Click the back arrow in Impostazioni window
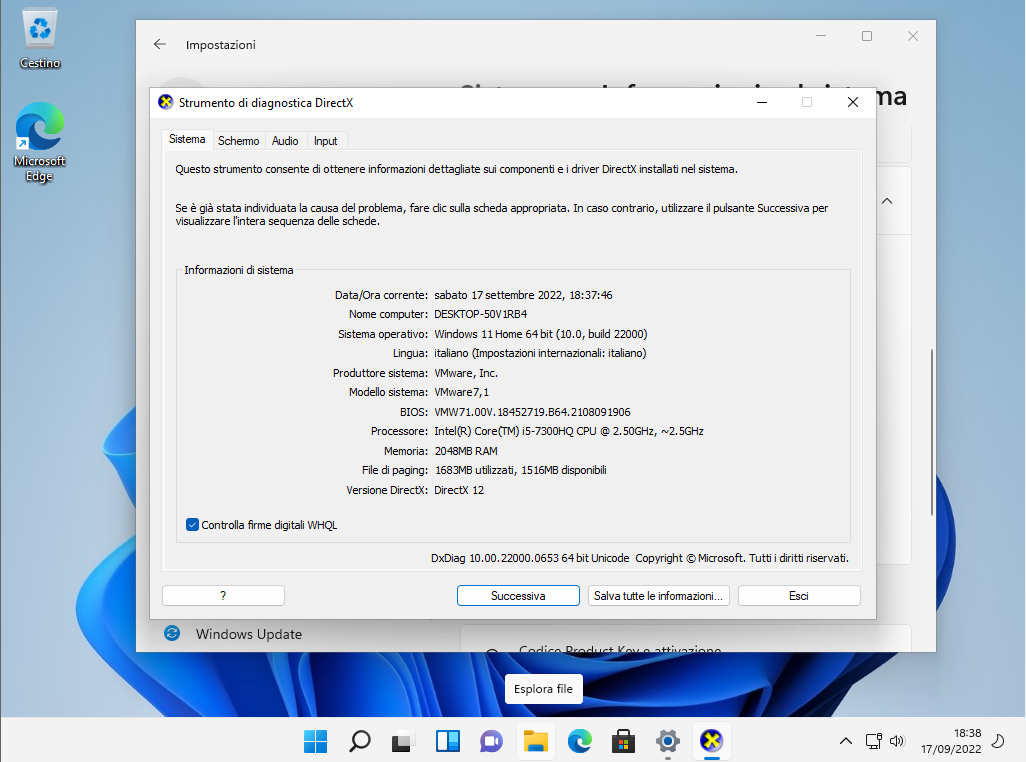The image size is (1026, 762). point(160,44)
